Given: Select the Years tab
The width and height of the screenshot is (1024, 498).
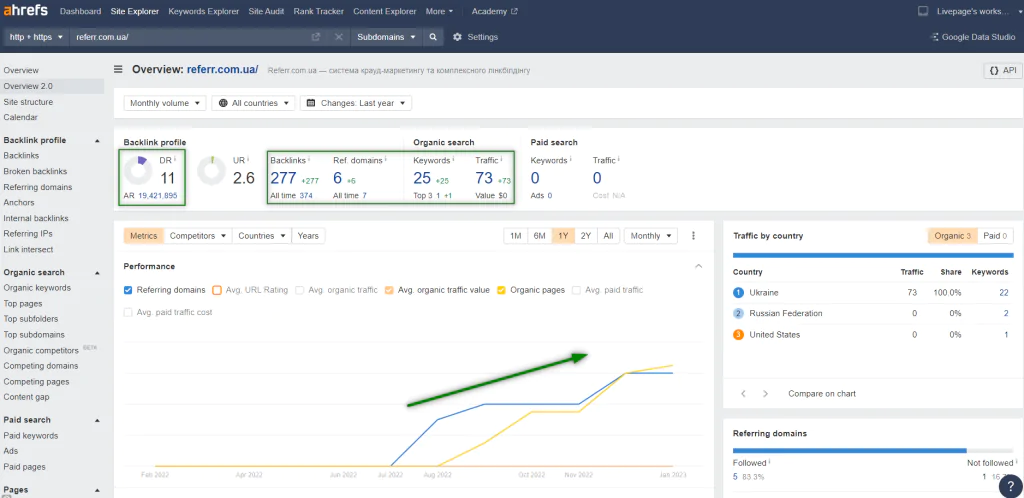Looking at the screenshot, I should point(308,236).
